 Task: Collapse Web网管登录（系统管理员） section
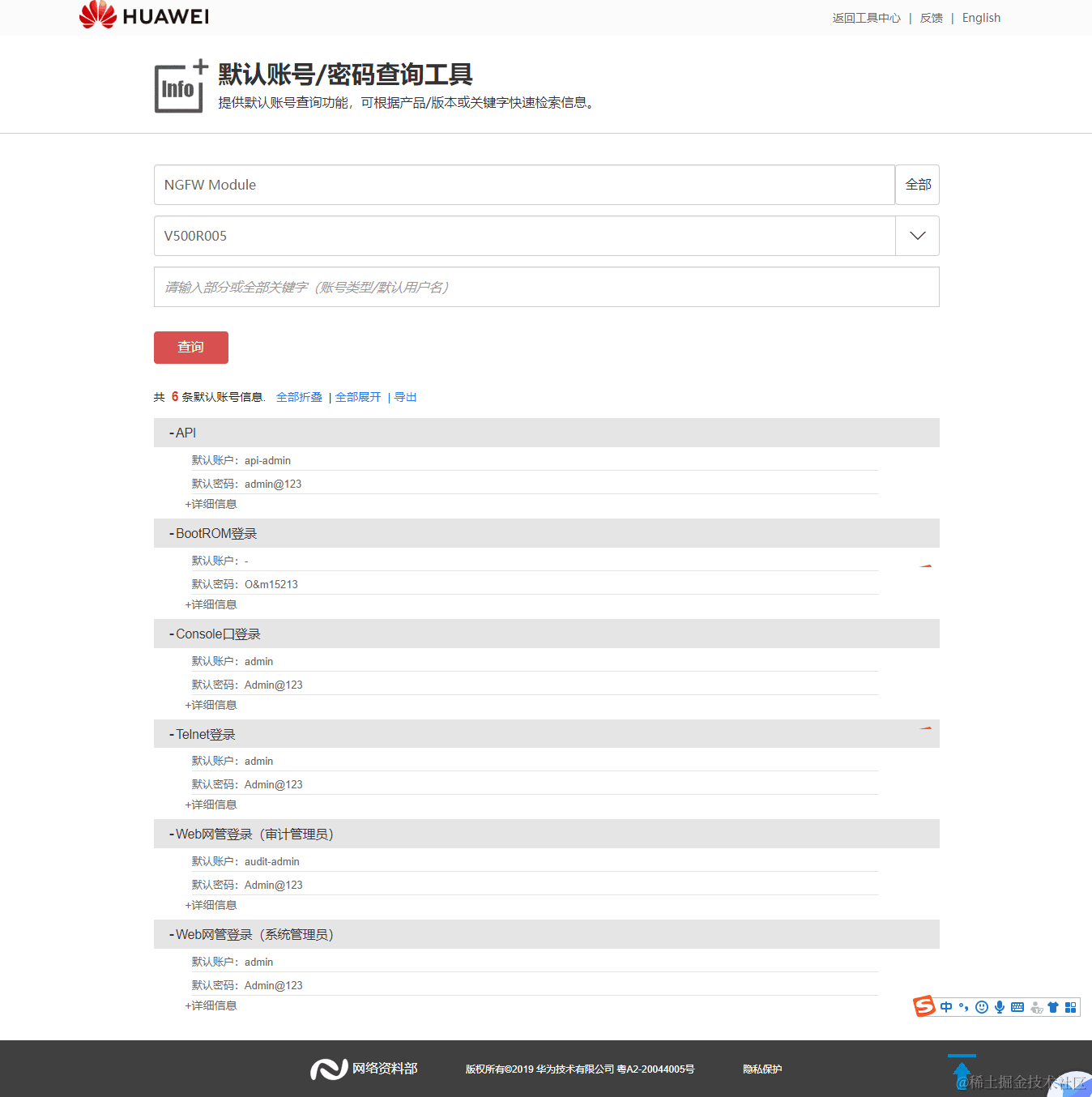(x=547, y=934)
